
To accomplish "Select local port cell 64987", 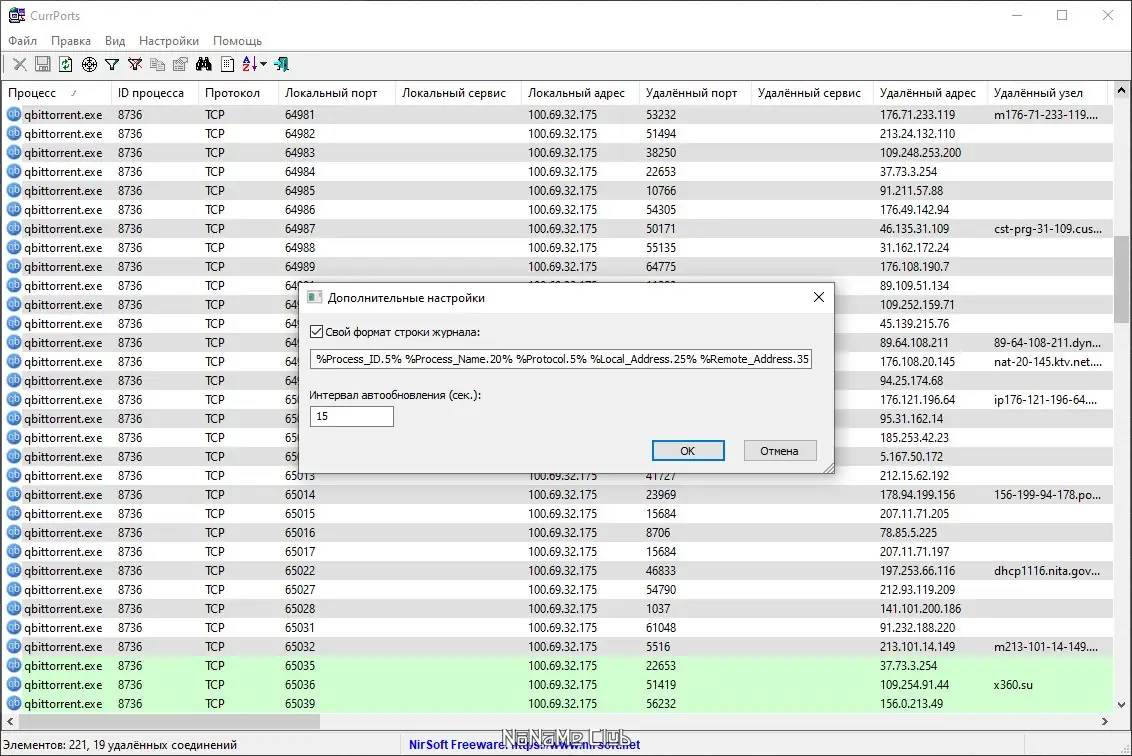I will (x=300, y=228).
